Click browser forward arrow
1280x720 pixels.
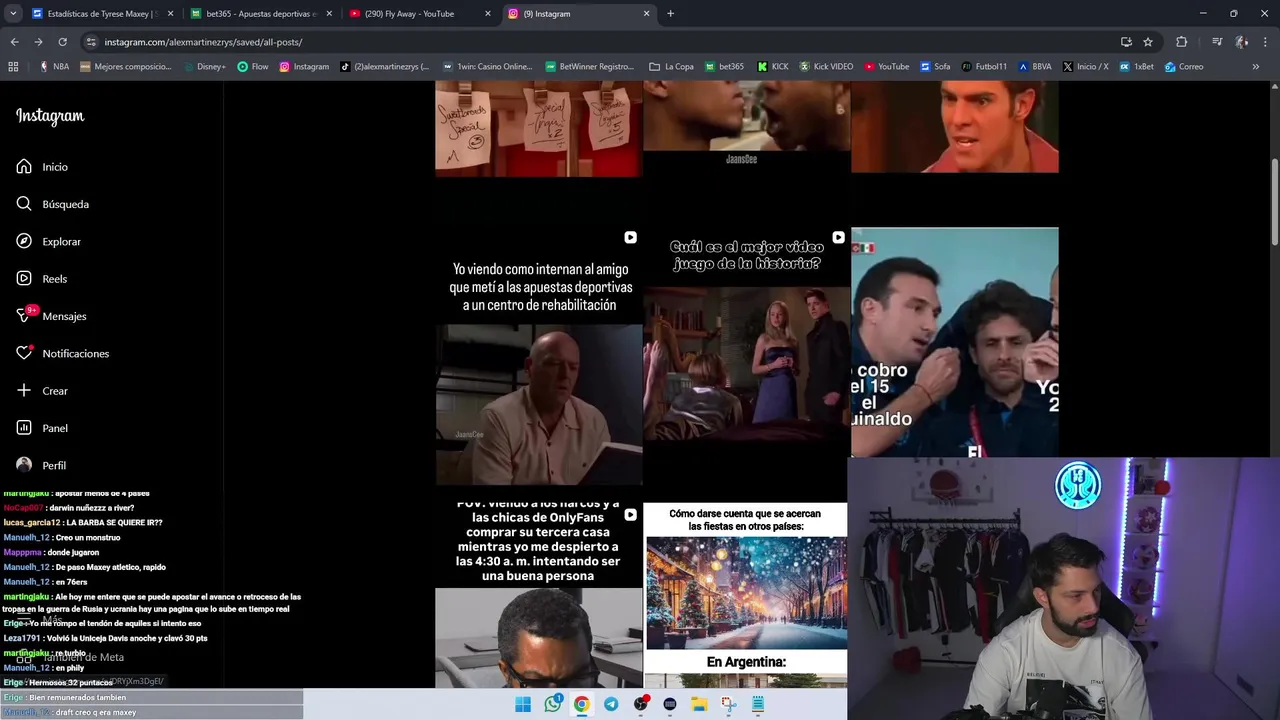click(38, 42)
